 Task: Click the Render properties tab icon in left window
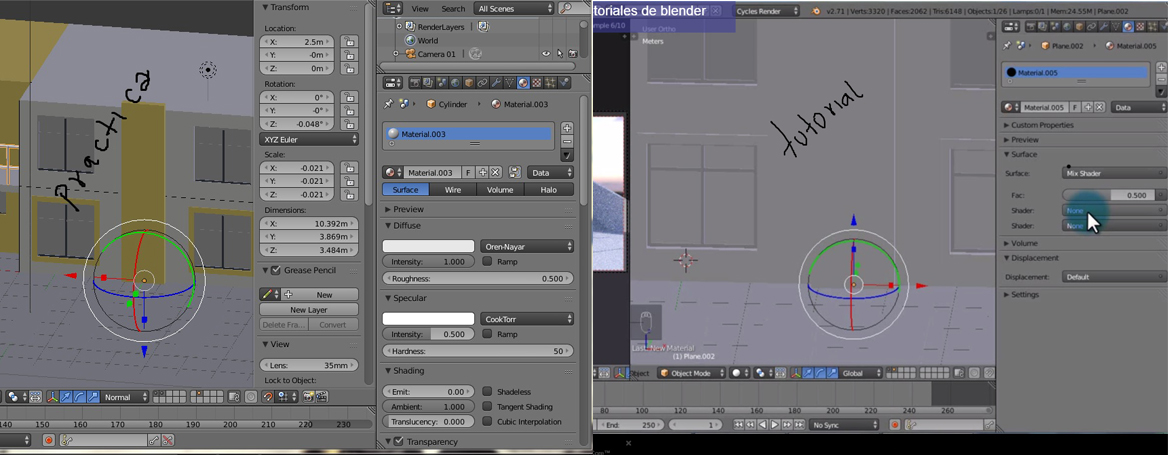point(415,83)
